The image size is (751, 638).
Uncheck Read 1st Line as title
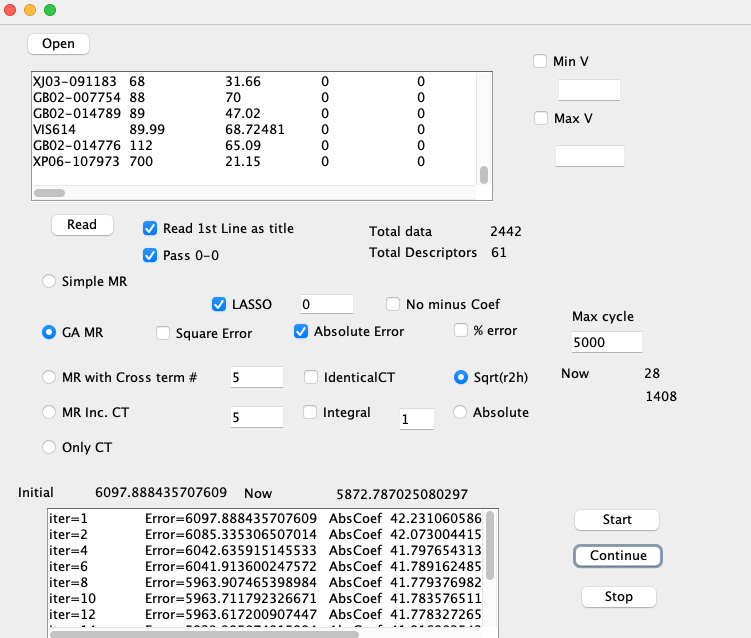pos(151,228)
